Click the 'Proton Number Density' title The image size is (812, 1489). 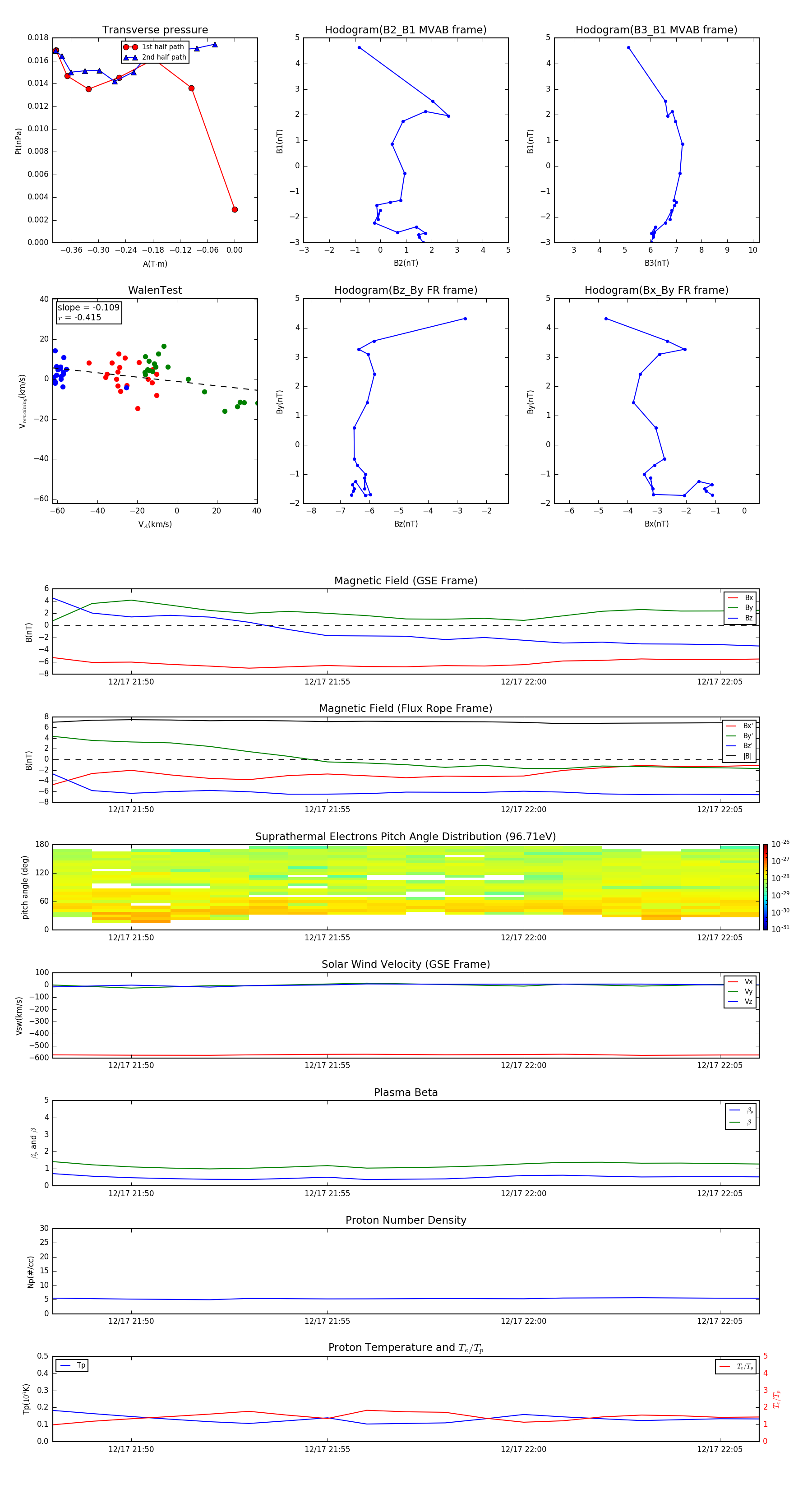click(x=406, y=1221)
